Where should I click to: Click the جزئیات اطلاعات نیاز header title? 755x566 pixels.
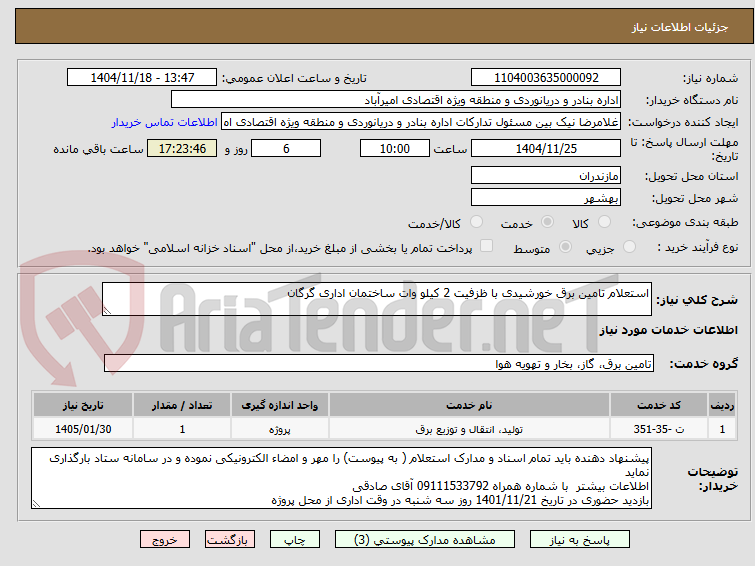coord(679,27)
